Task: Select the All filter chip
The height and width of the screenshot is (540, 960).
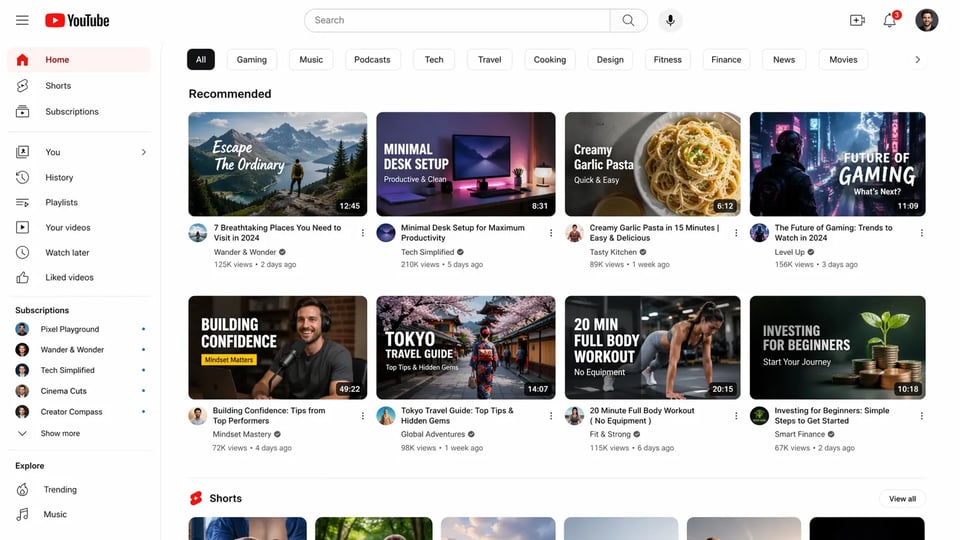Action: point(201,60)
